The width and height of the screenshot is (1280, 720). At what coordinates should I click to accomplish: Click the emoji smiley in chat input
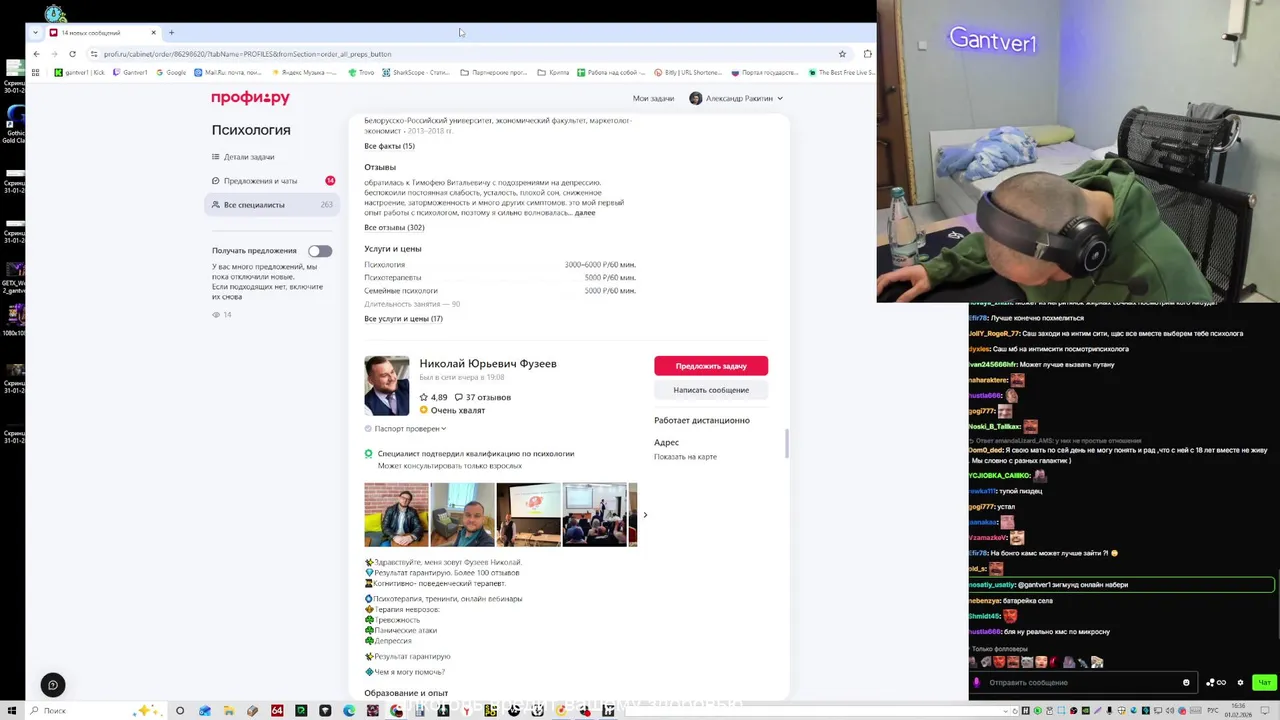tap(1186, 683)
